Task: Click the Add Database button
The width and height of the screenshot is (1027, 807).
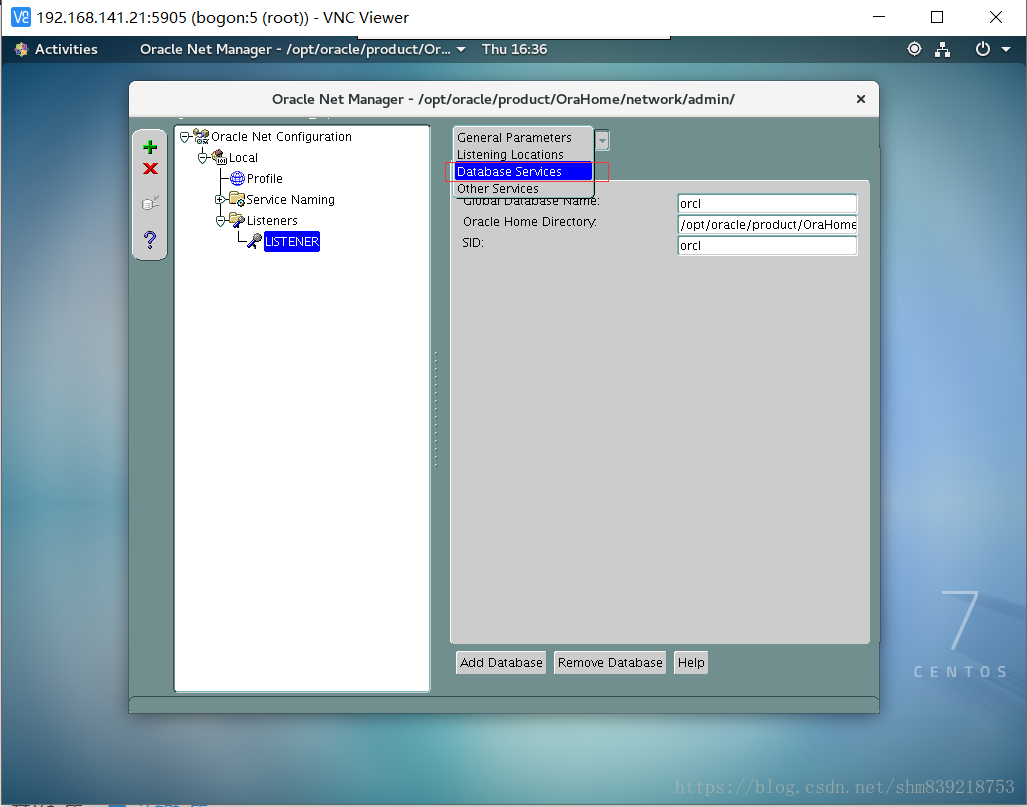Action: [501, 662]
